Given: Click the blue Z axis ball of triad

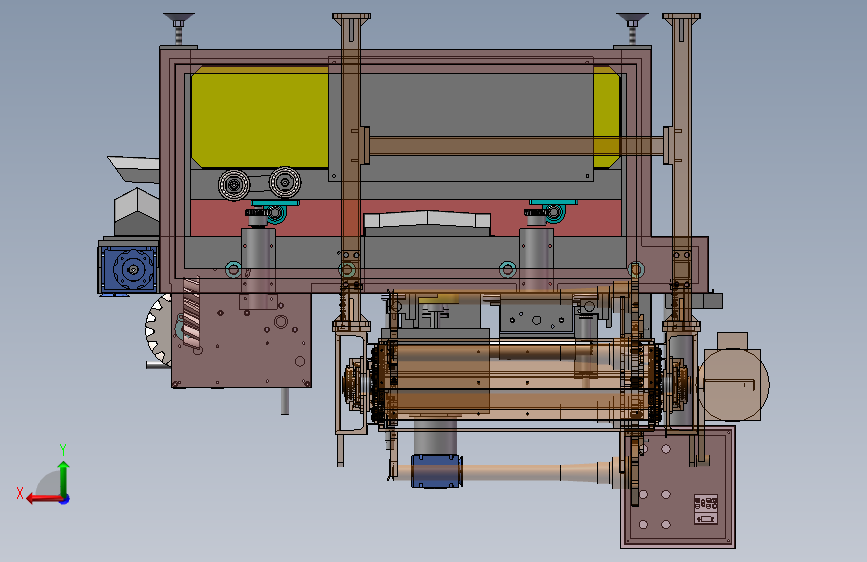Looking at the screenshot, I should (65, 499).
